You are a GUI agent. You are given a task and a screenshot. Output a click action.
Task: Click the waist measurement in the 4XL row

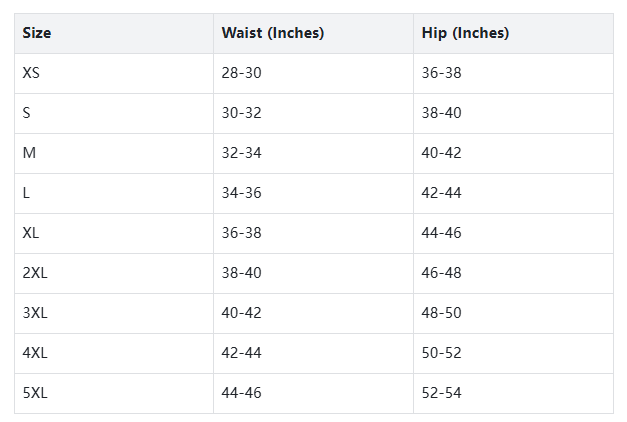tap(241, 353)
